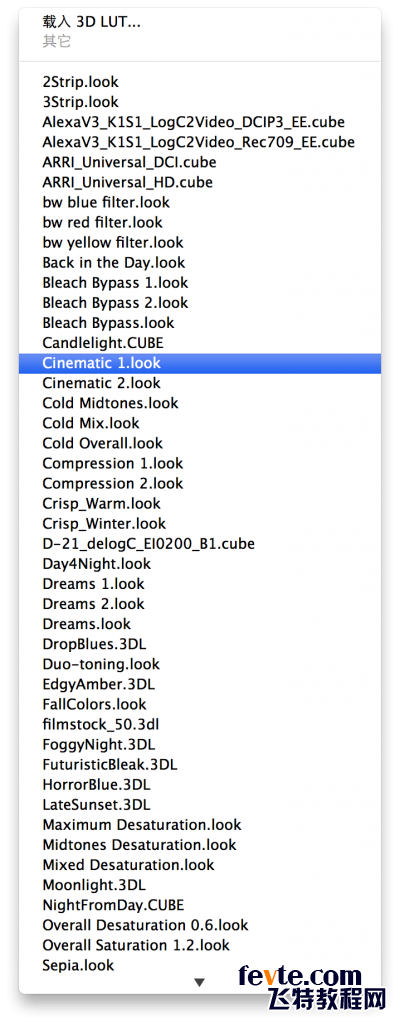Choose Cold Midtones.look
Viewport: 400px width, 1024px height.
[x=199, y=403]
